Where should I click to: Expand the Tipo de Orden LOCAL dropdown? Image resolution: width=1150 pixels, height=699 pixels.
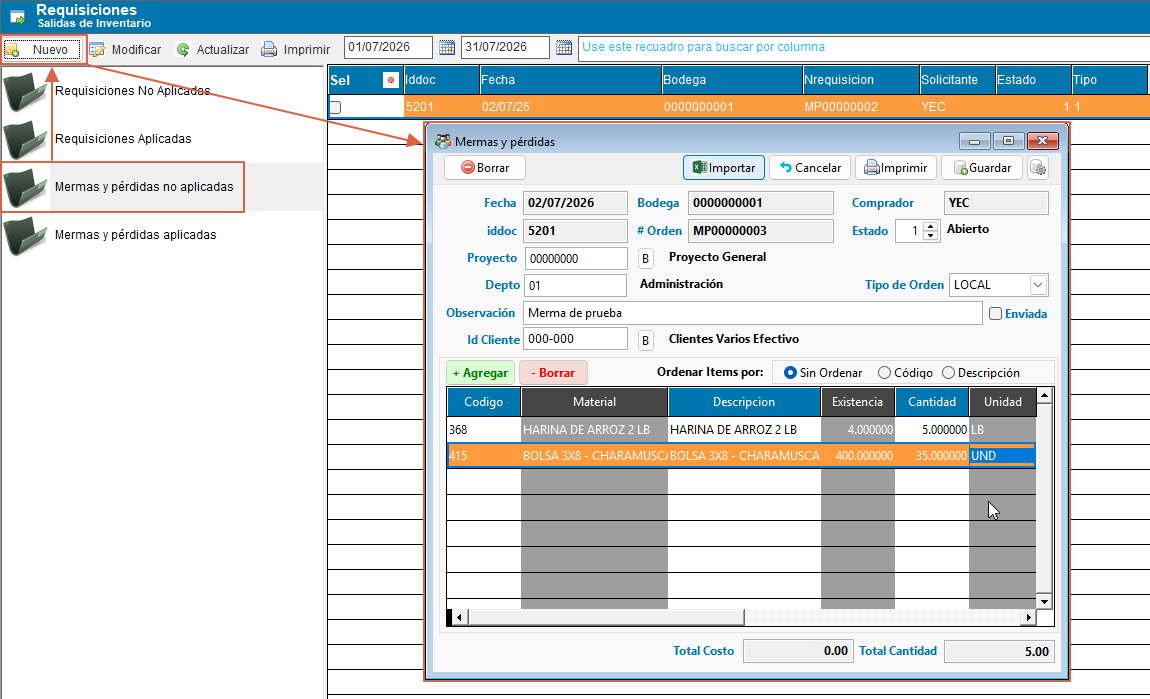[x=1038, y=285]
